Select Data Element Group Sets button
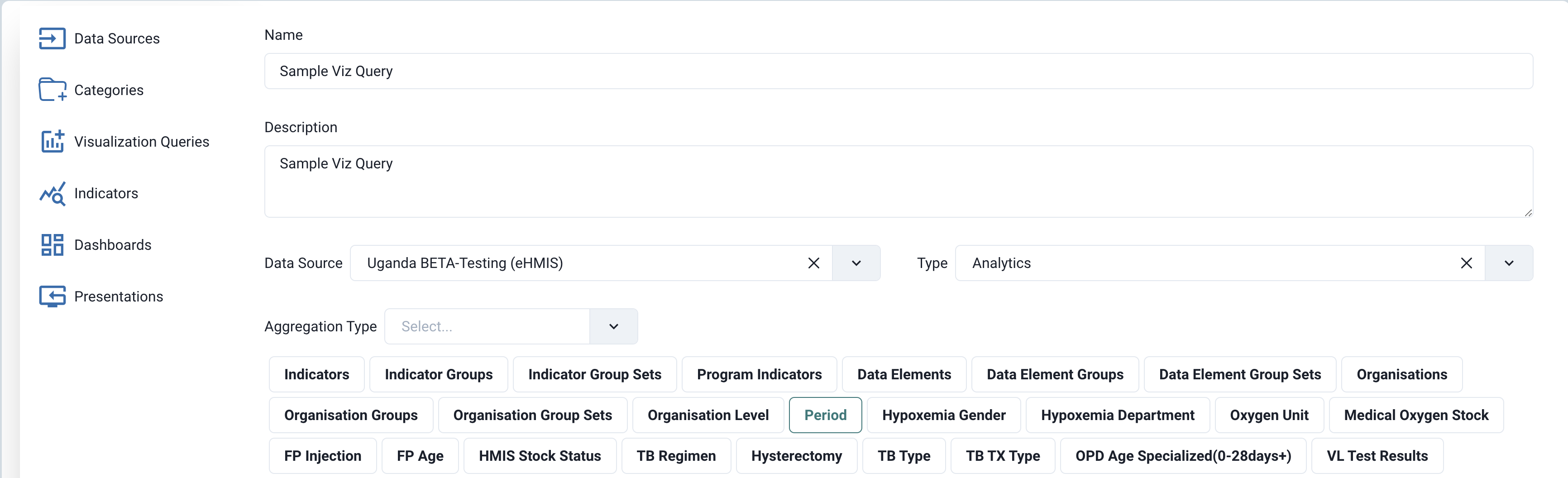Image resolution: width=1568 pixels, height=478 pixels. [x=1240, y=374]
